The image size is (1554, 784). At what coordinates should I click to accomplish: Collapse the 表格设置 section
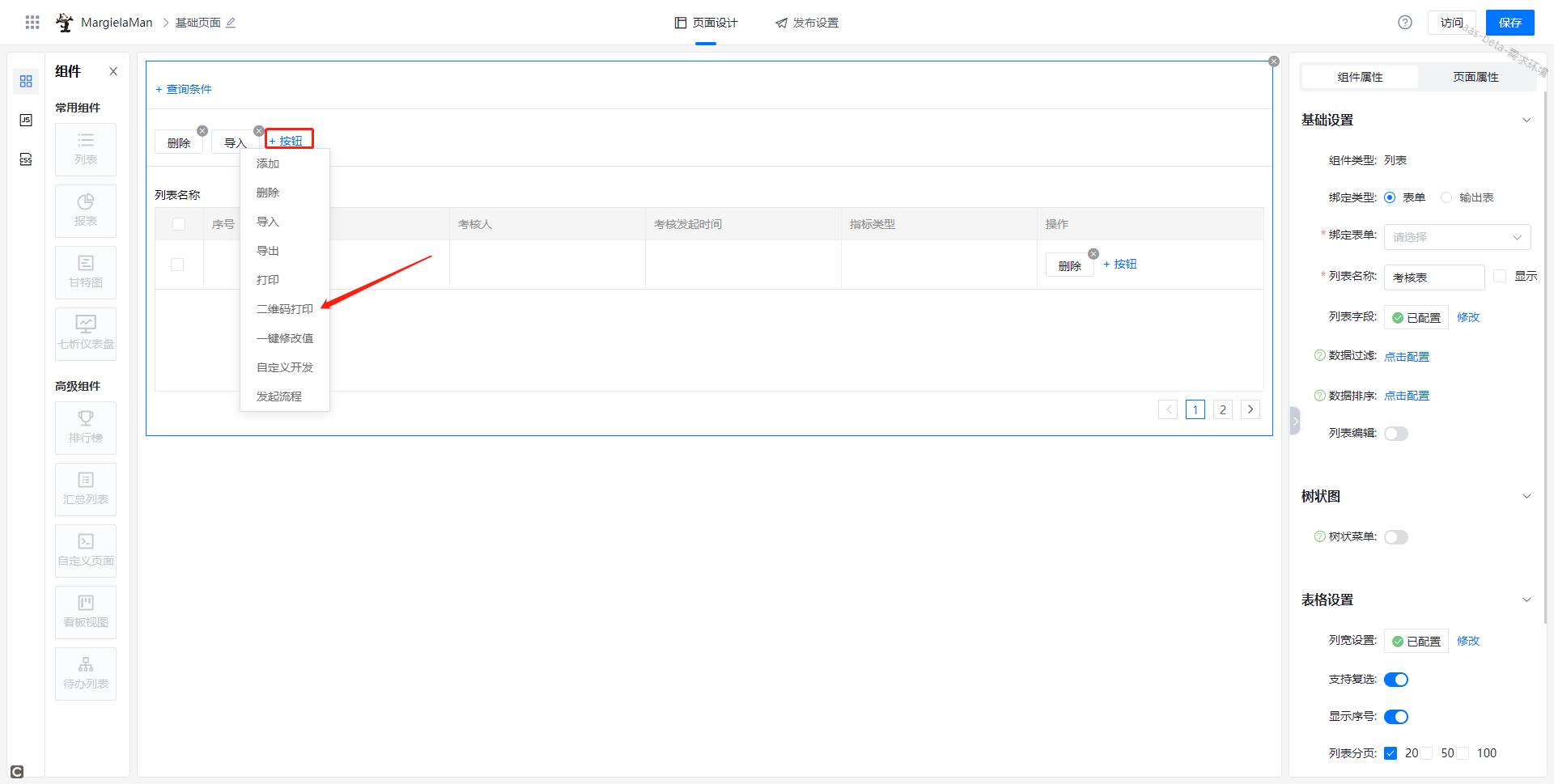pos(1526,600)
